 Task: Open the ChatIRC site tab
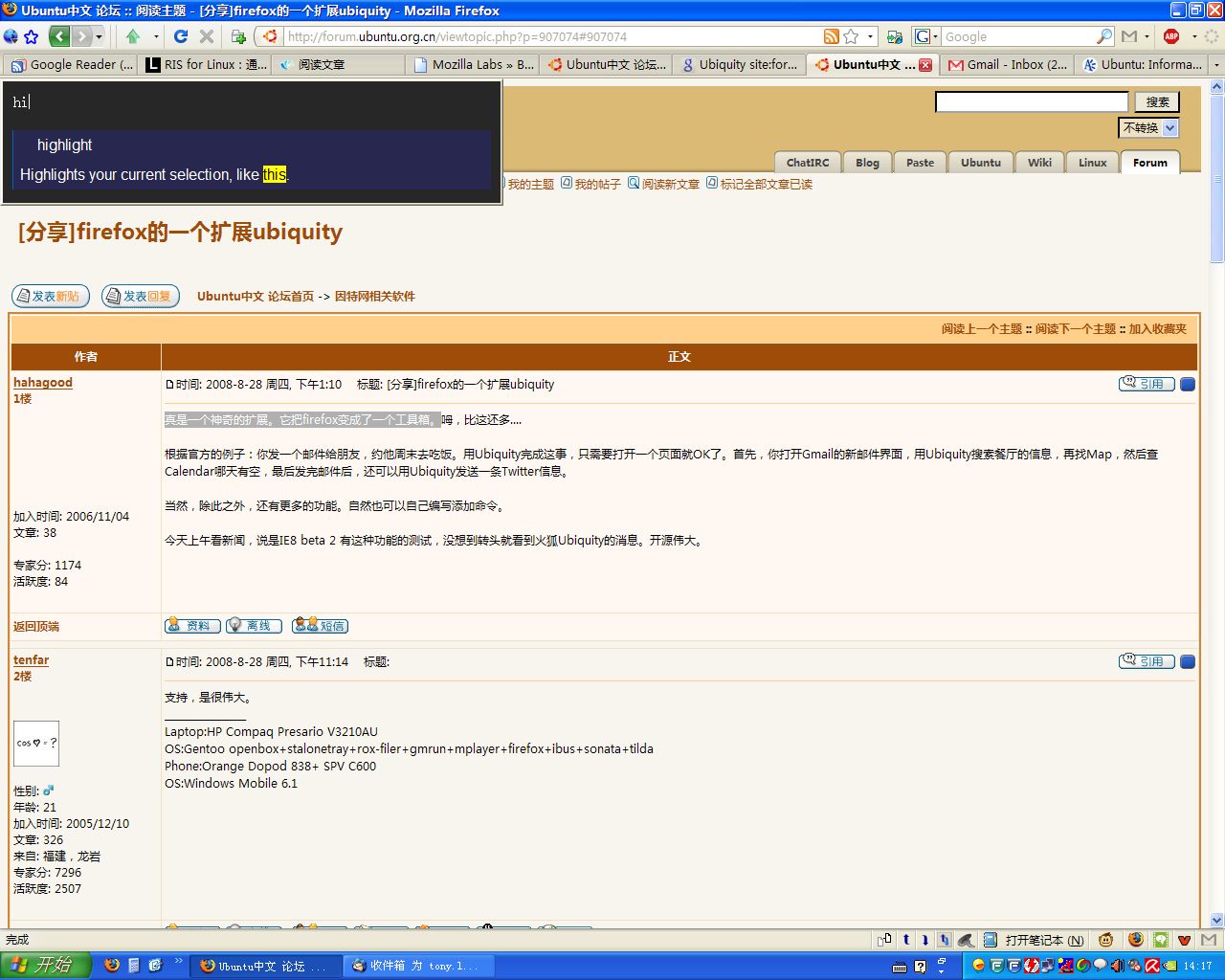pyautogui.click(x=808, y=163)
